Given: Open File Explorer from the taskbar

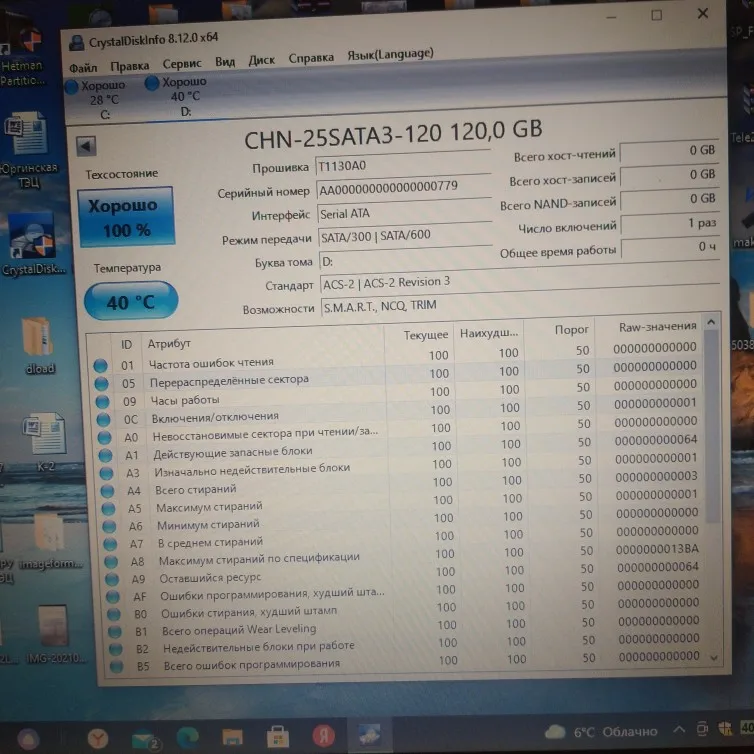Looking at the screenshot, I should click(232, 736).
